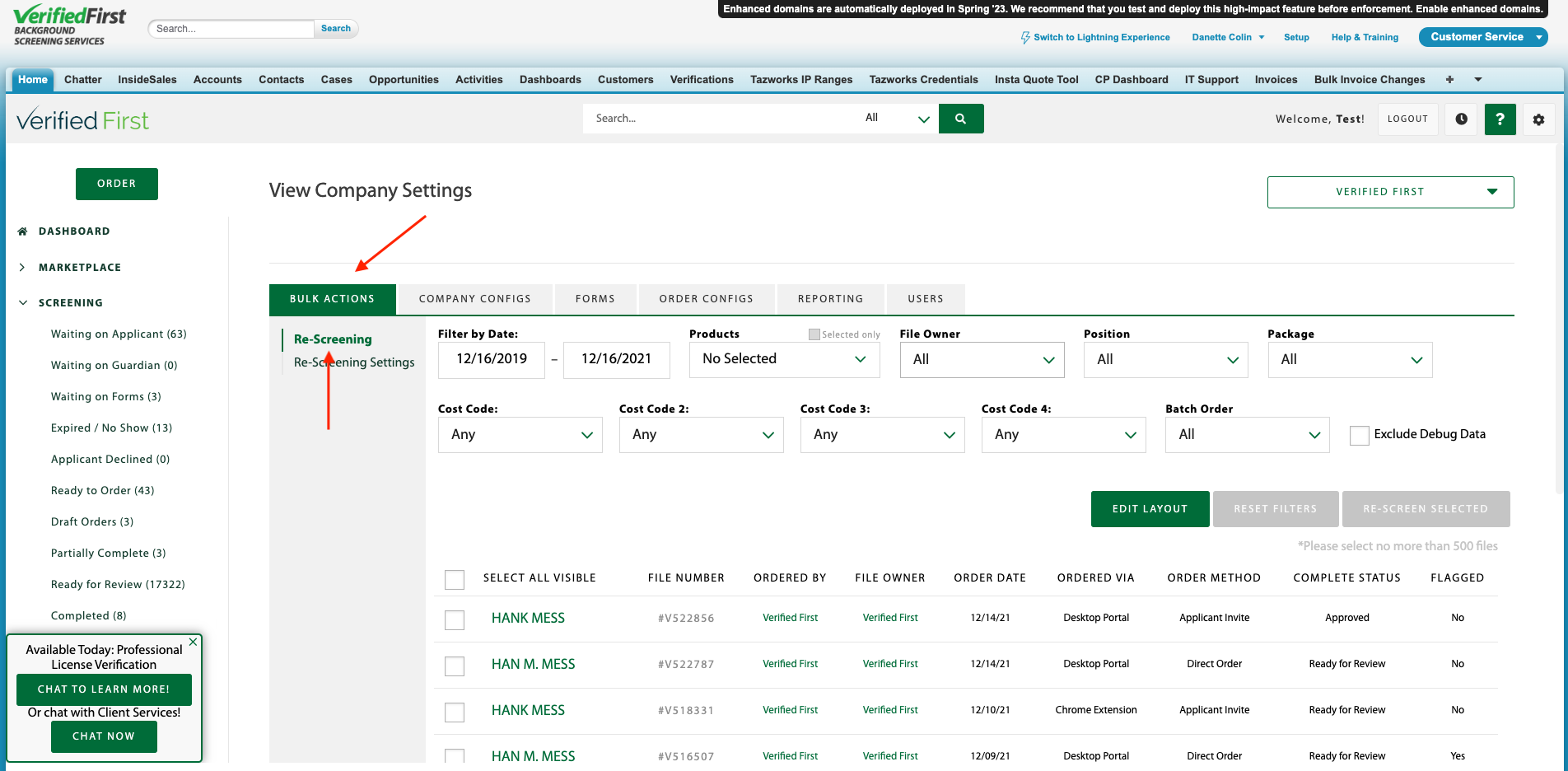Click the CHAT NOW button

click(x=104, y=736)
